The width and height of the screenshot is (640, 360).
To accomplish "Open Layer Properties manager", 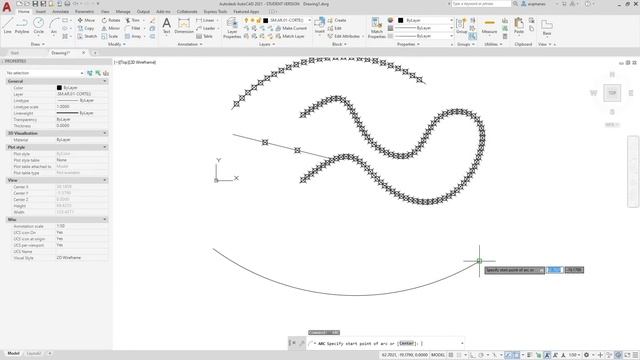I will pos(232,28).
